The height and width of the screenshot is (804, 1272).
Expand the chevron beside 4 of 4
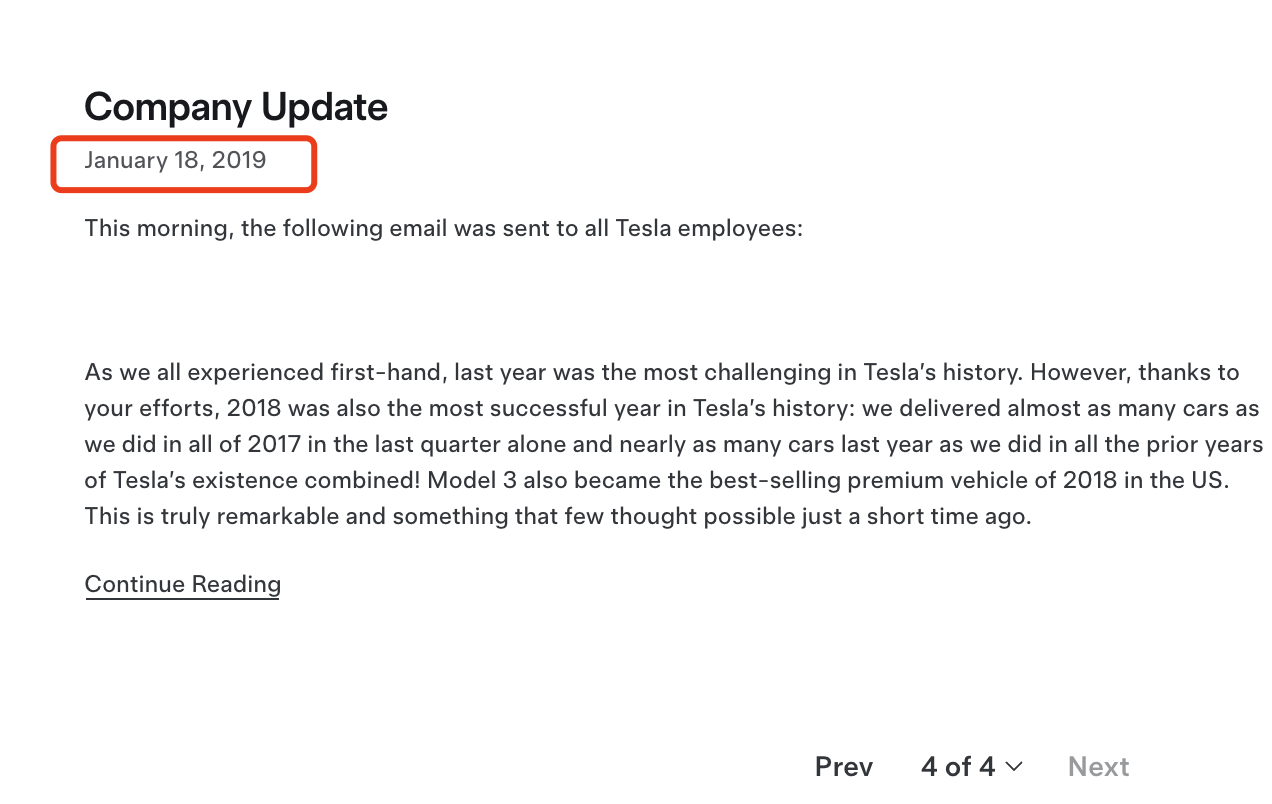pyautogui.click(x=1014, y=767)
